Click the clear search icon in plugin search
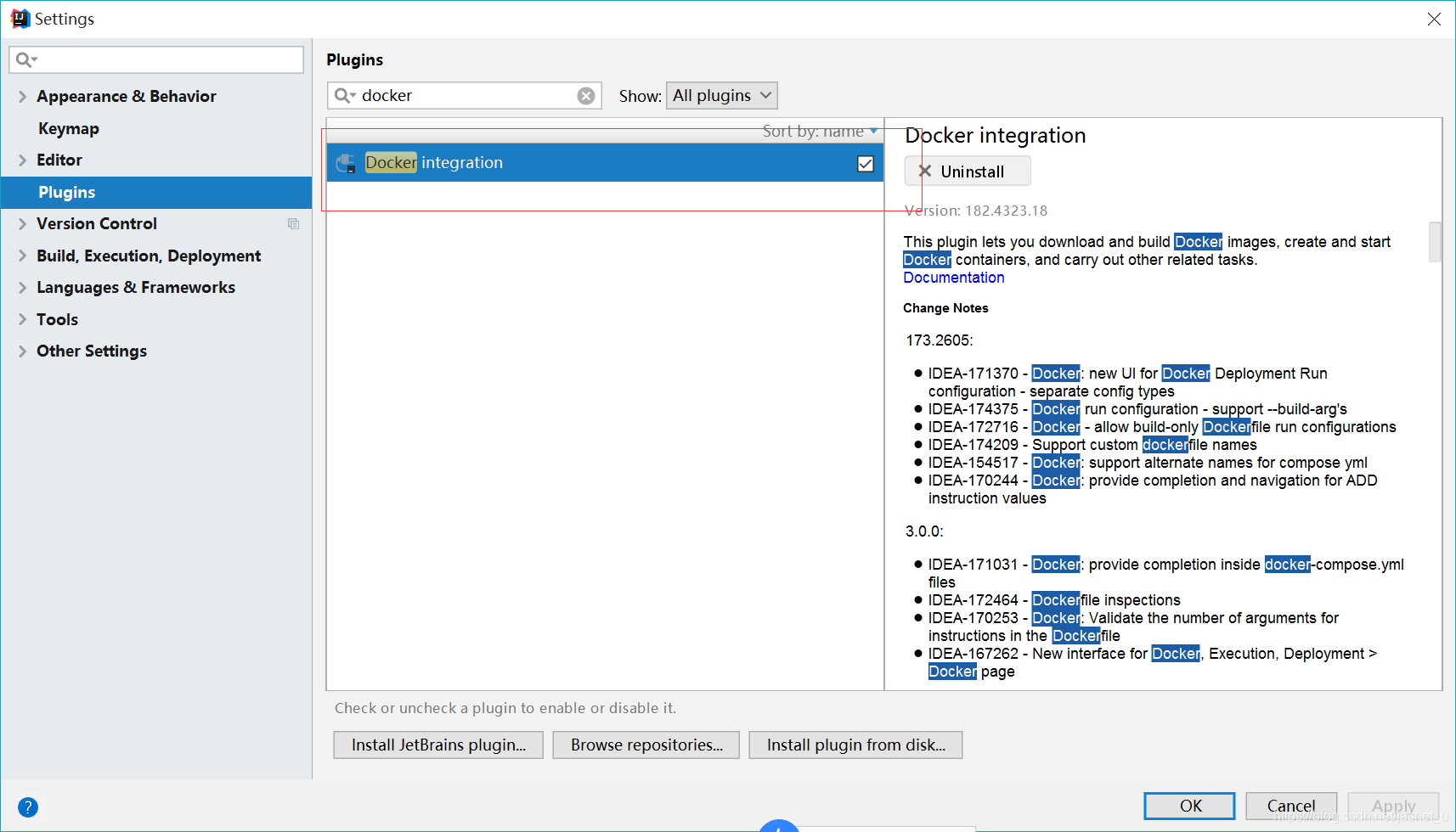1456x832 pixels. pos(586,96)
